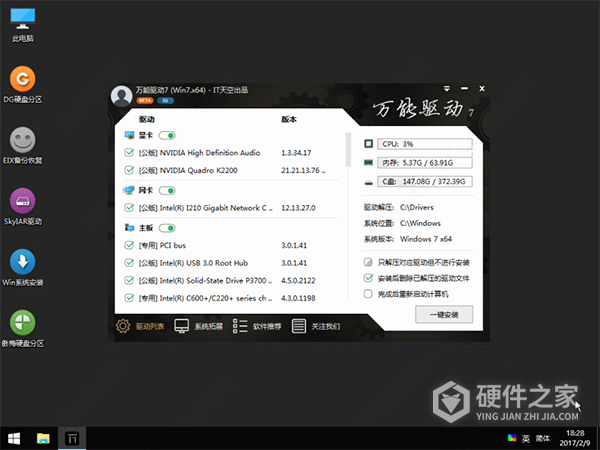
Task: Switch to the 软件推荐 tab
Action: tap(257, 326)
